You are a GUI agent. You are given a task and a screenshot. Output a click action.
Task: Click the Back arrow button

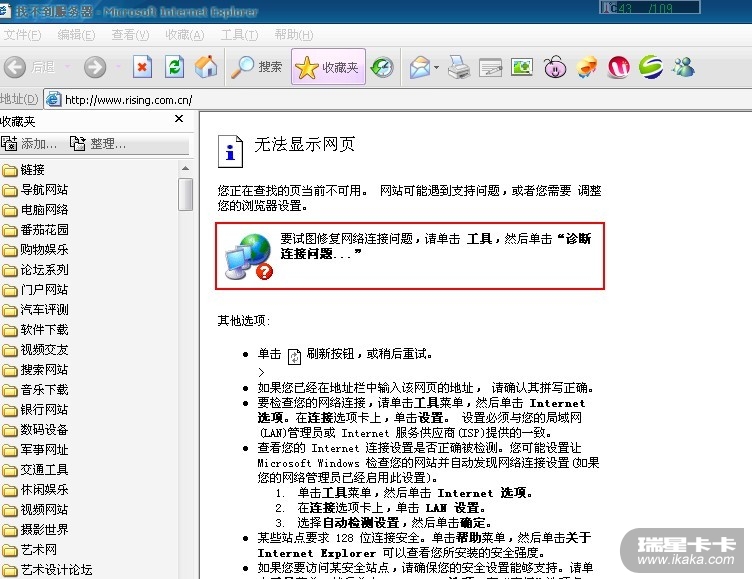pyautogui.click(x=14, y=67)
